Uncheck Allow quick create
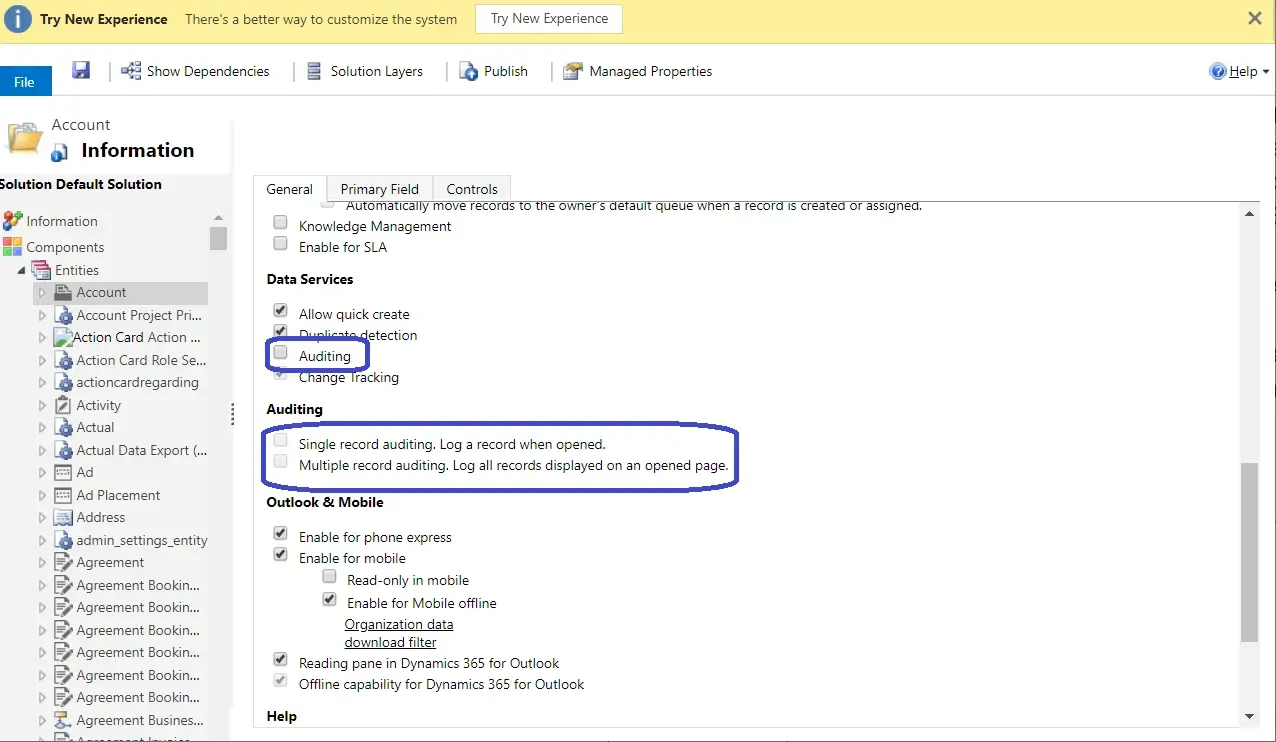 coord(280,312)
